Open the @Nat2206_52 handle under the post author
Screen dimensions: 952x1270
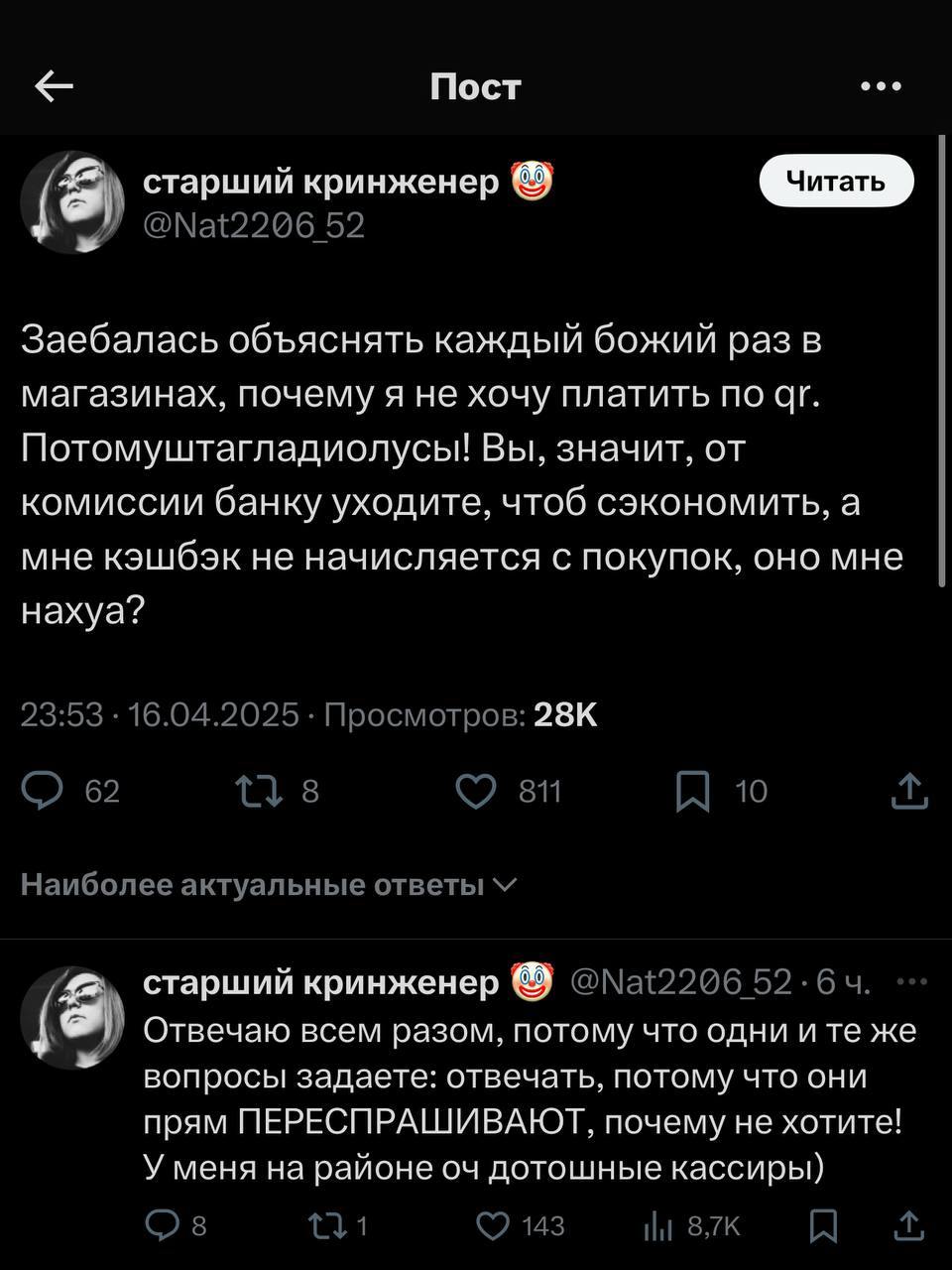click(x=254, y=227)
